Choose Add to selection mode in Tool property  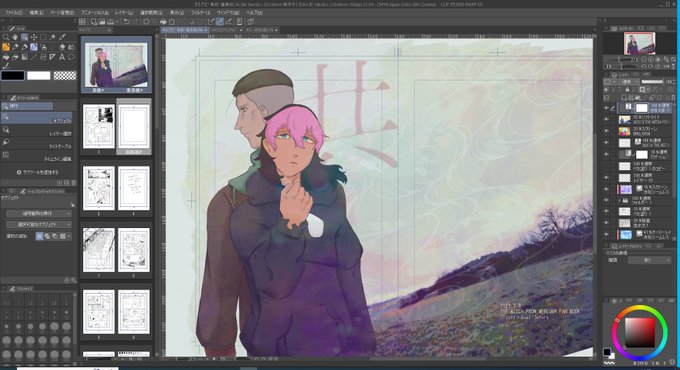[47, 236]
